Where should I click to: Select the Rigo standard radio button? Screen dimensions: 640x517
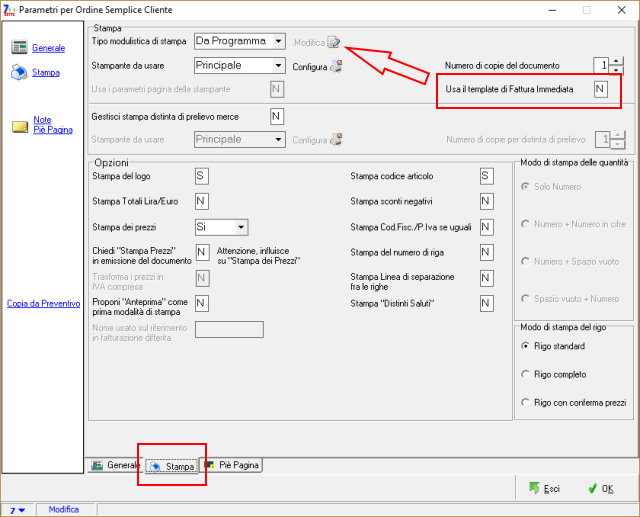point(525,346)
